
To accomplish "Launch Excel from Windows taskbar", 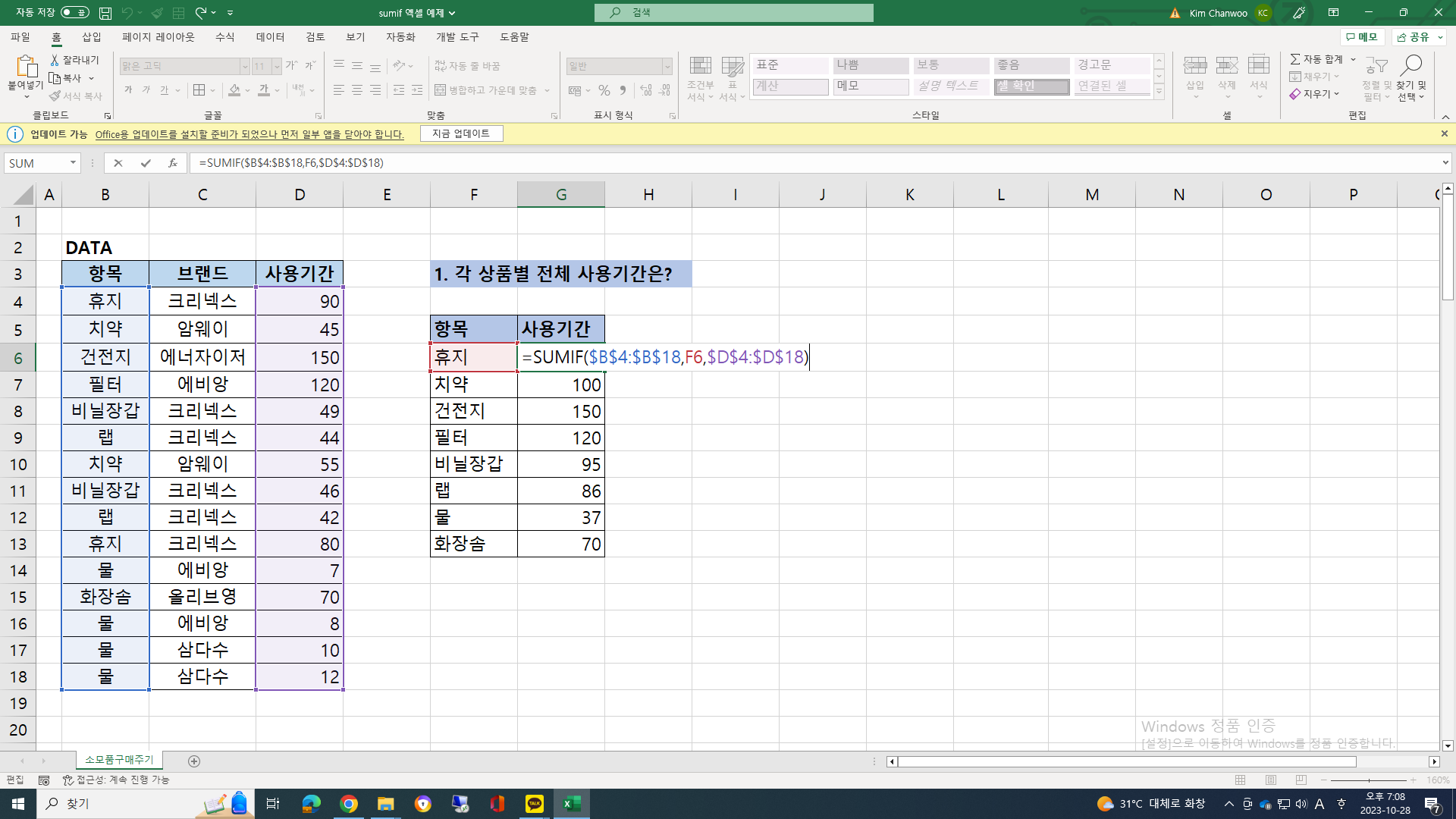I will pos(572,804).
